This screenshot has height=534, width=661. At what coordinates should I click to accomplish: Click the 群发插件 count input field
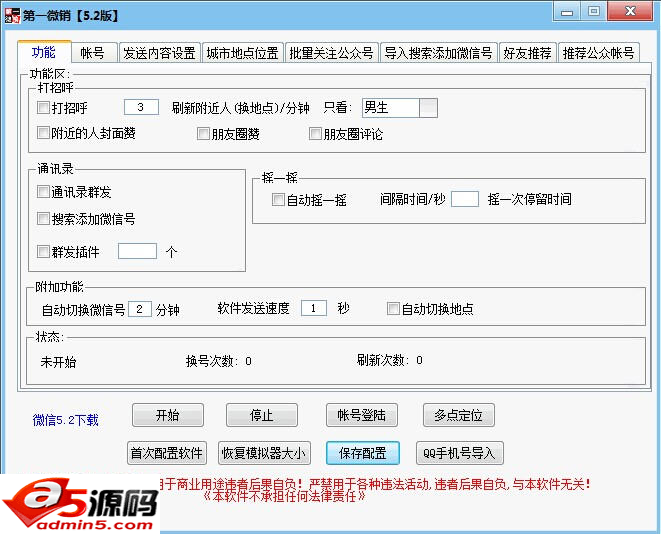137,251
